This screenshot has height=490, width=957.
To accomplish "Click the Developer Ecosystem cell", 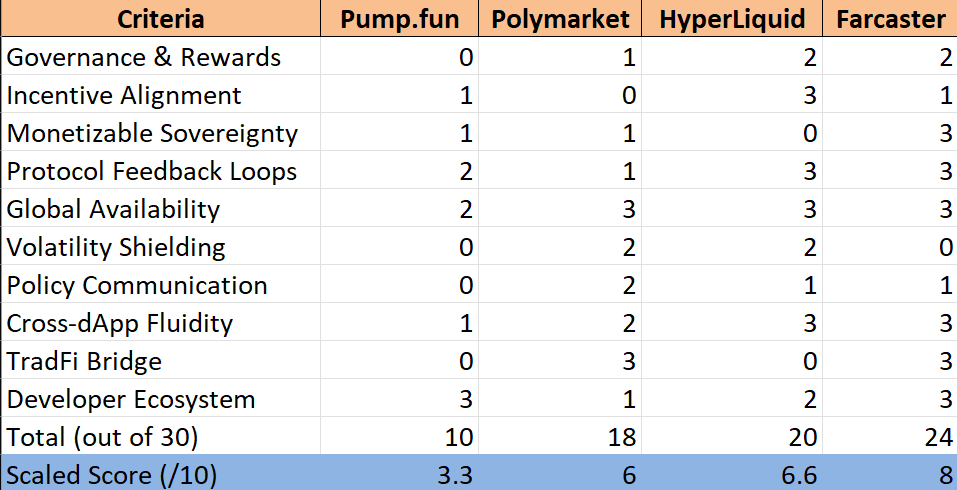I will (x=161, y=398).
